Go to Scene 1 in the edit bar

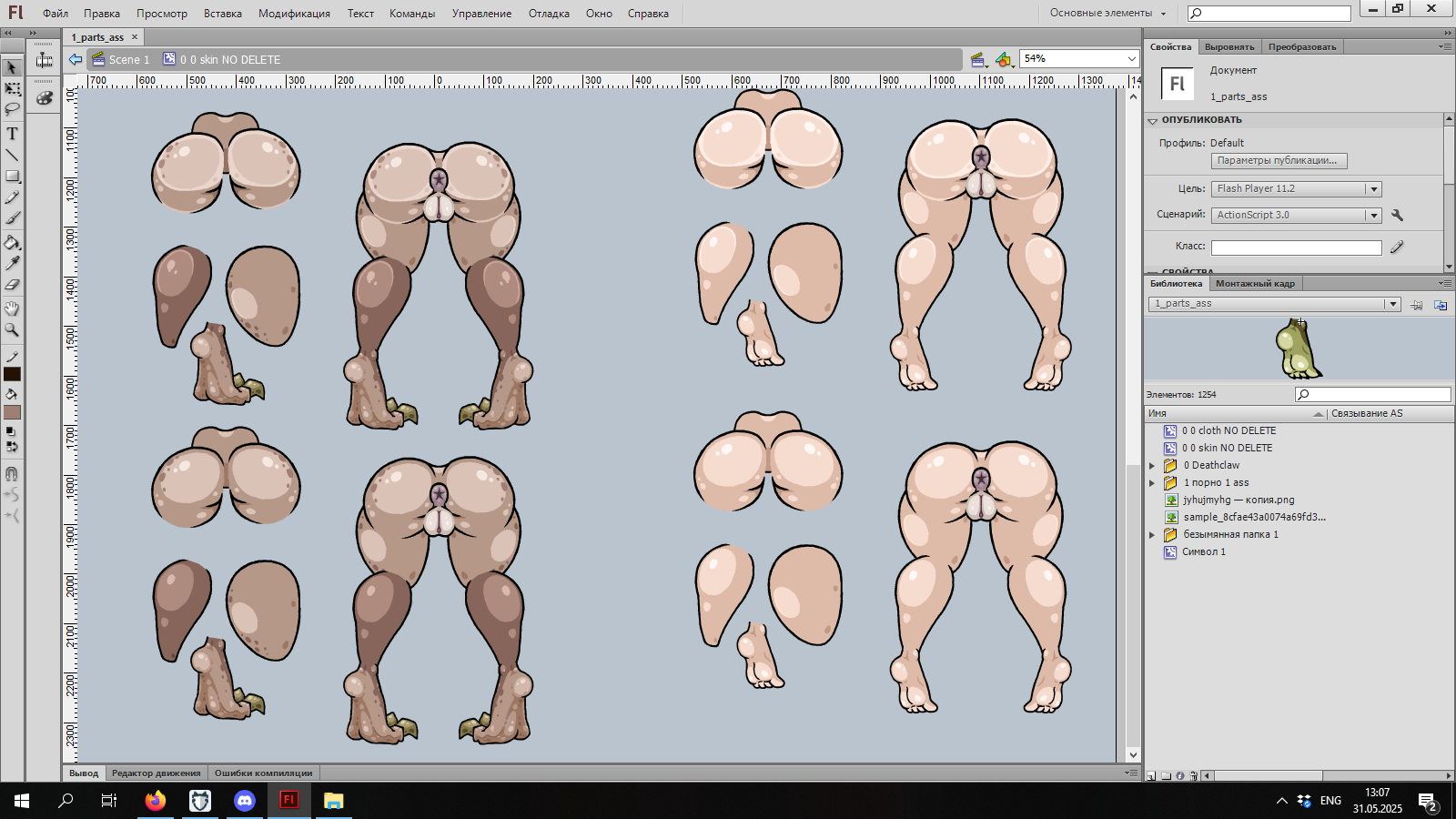[121, 59]
